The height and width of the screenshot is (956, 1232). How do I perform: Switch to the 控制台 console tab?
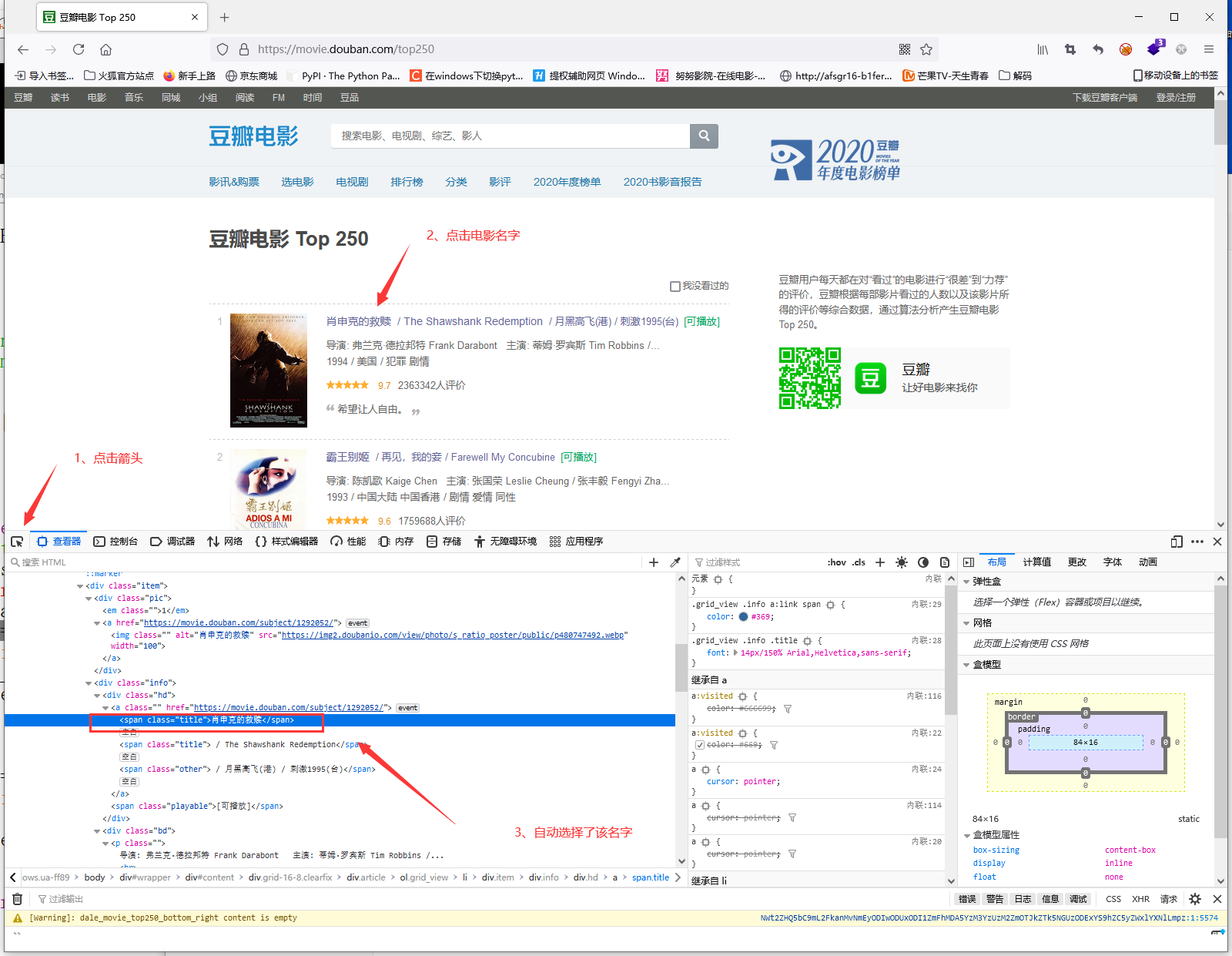115,542
